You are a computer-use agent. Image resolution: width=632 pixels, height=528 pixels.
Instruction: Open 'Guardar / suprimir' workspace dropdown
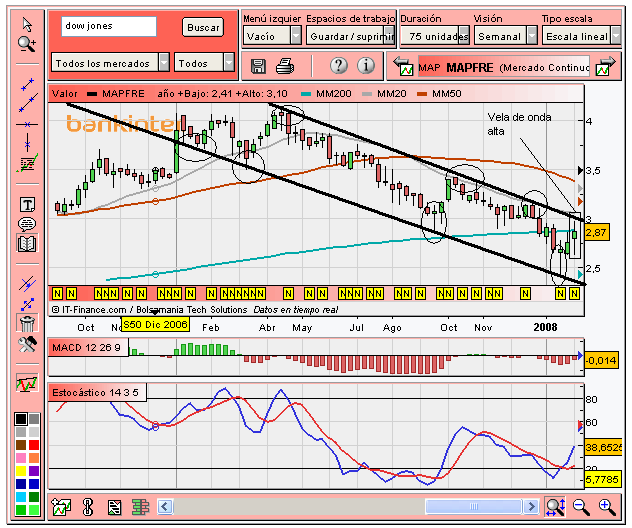coord(350,36)
